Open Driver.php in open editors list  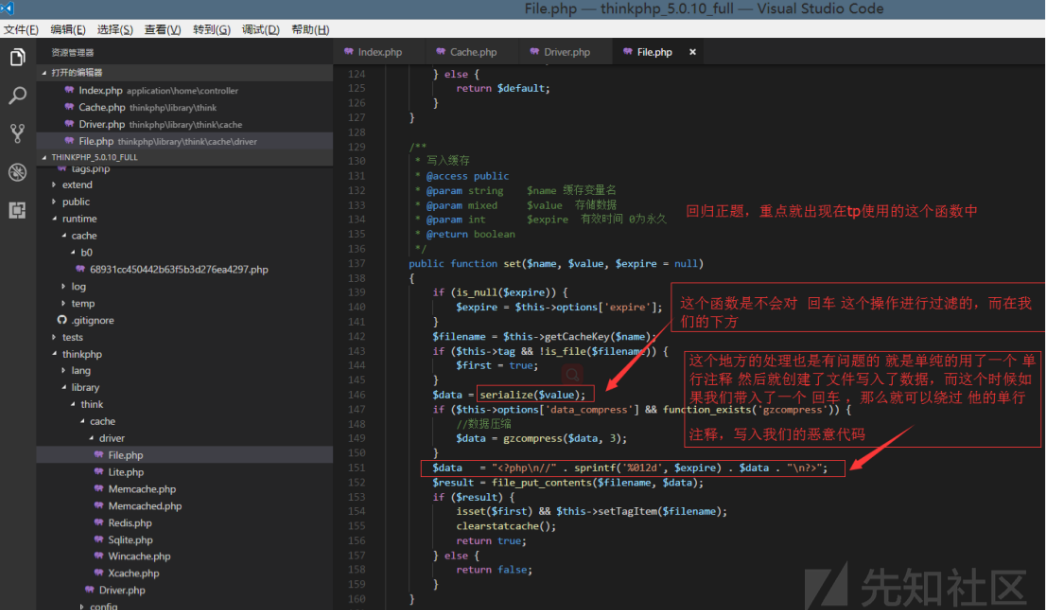click(185, 124)
